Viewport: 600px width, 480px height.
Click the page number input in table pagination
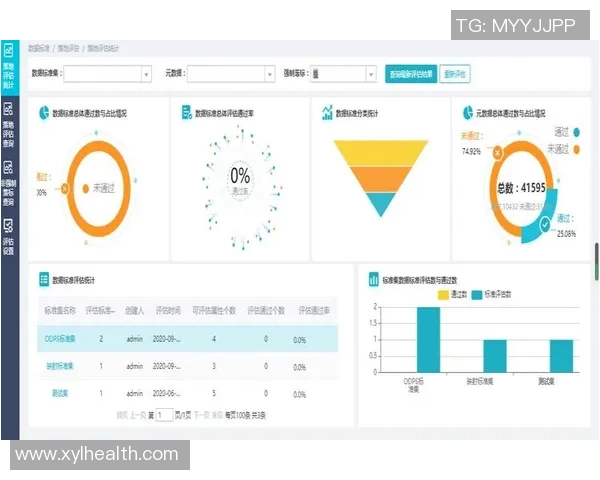pyautogui.click(x=165, y=414)
